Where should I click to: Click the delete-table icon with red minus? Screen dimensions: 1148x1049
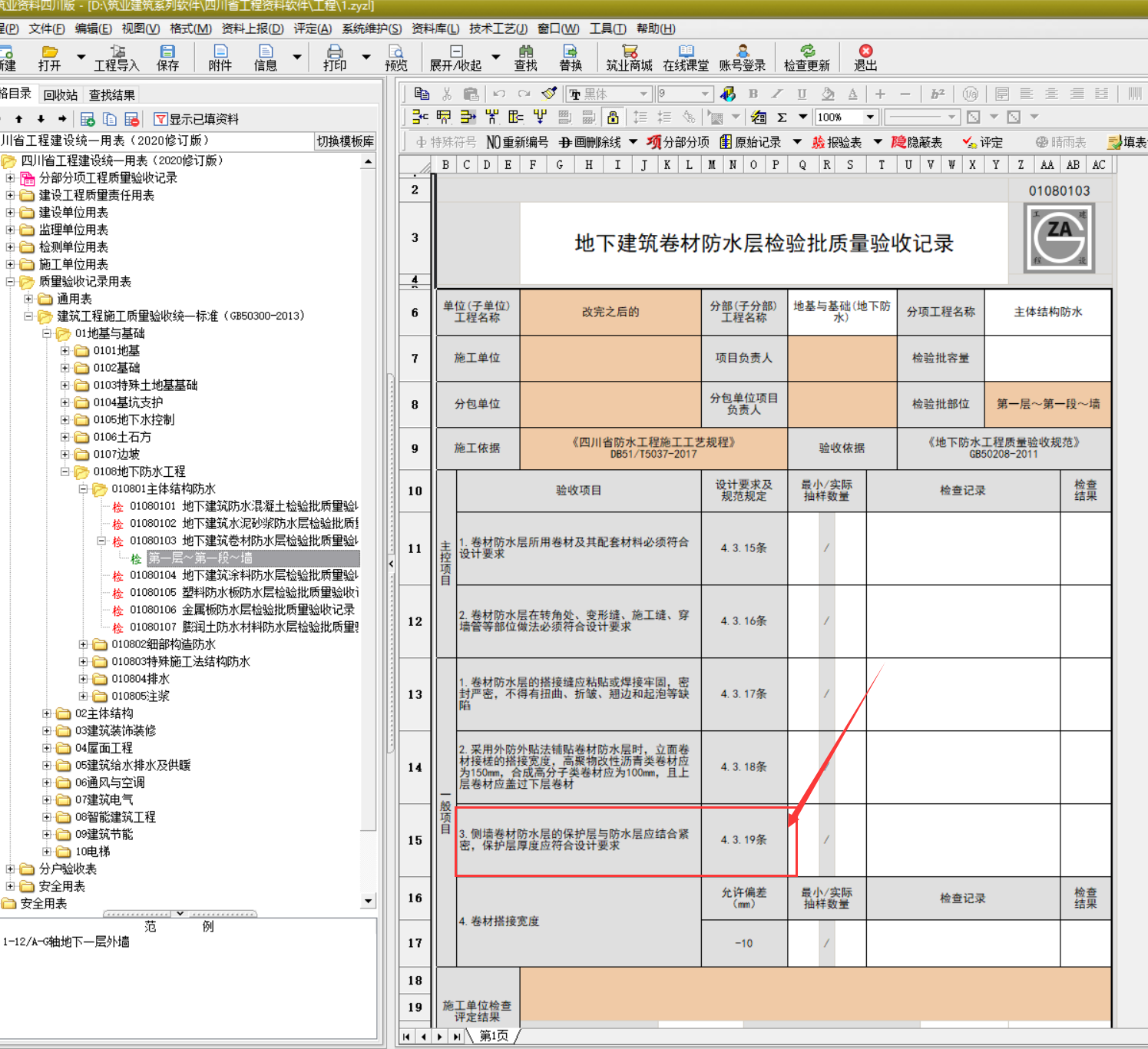pyautogui.click(x=132, y=119)
